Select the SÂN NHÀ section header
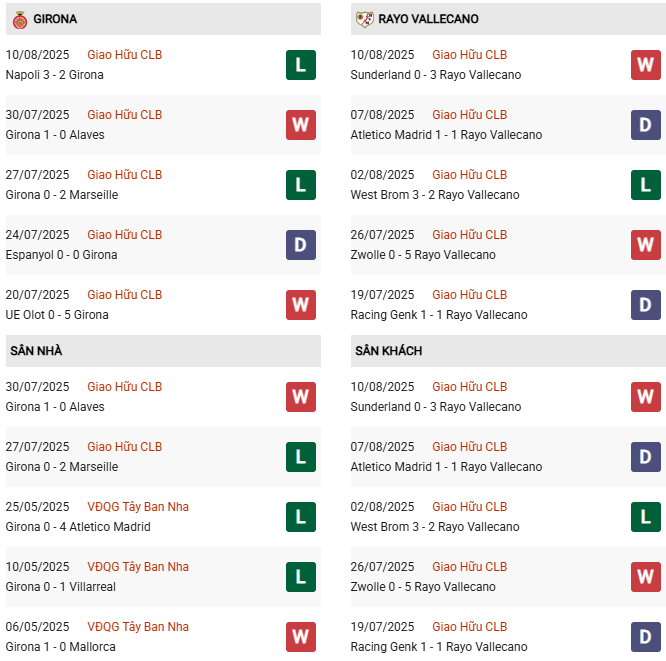The image size is (666, 661). [36, 351]
